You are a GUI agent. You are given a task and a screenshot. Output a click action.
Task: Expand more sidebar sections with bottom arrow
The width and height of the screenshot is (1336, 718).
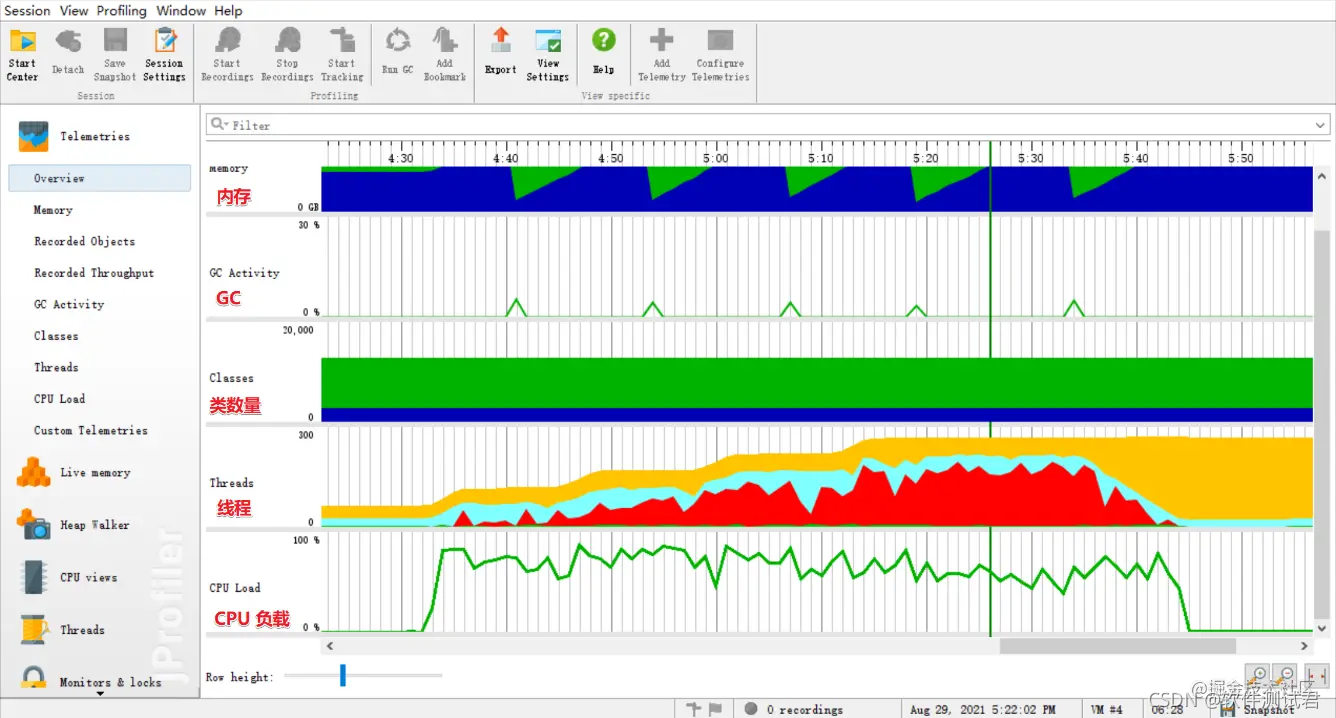pos(100,693)
